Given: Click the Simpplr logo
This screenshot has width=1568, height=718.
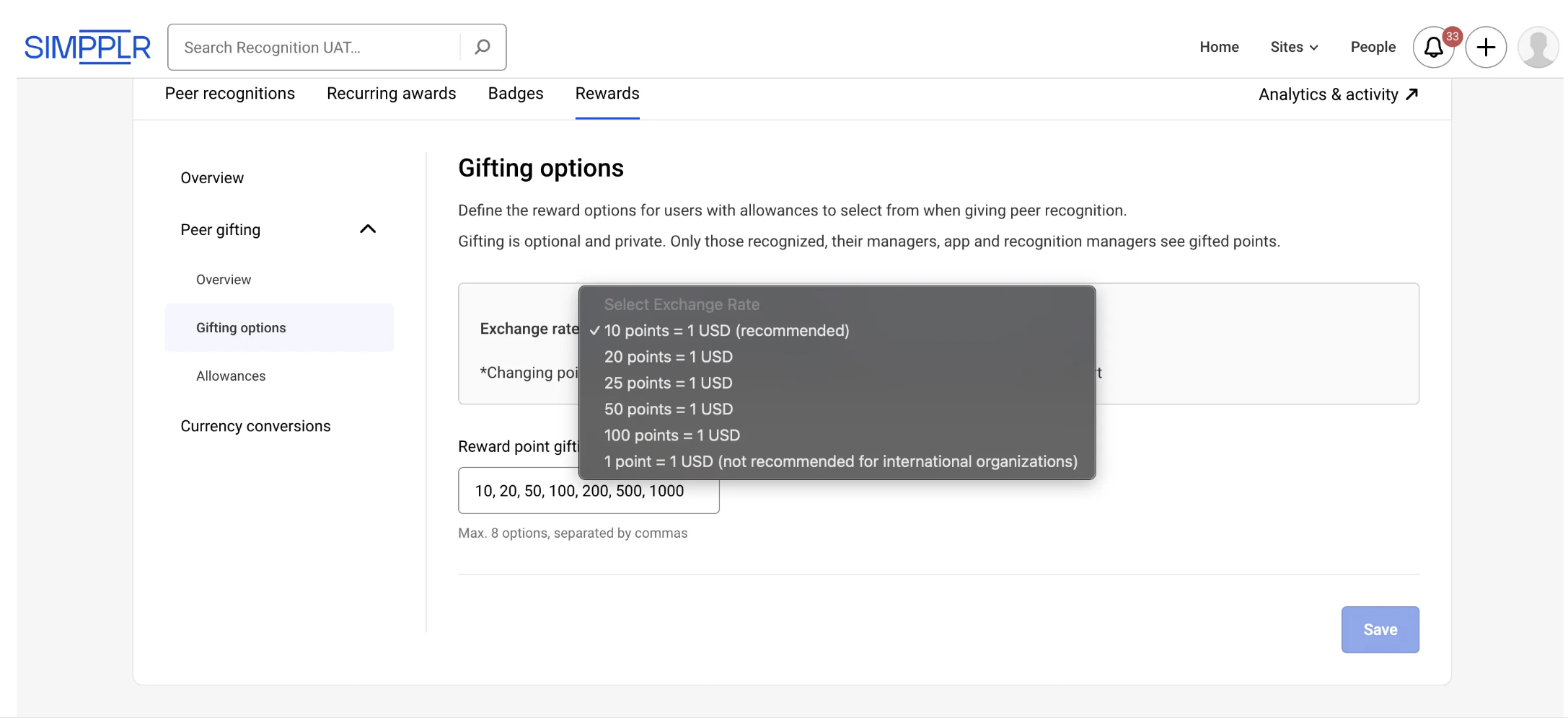Looking at the screenshot, I should pyautogui.click(x=87, y=48).
